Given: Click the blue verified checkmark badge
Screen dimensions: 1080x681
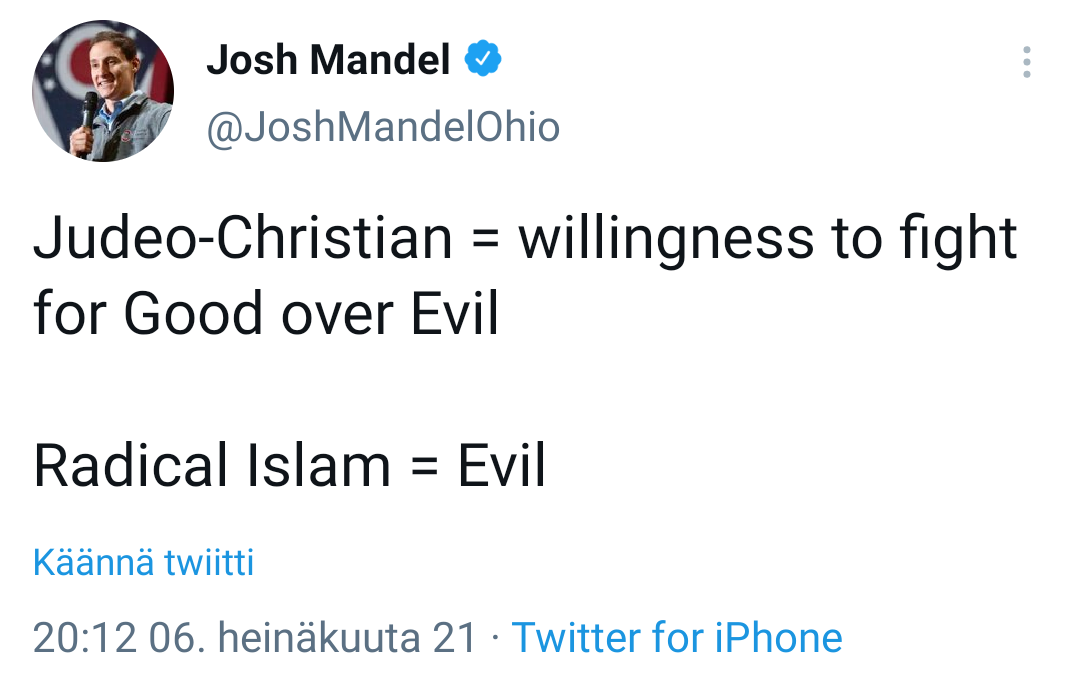Looking at the screenshot, I should 483,59.
